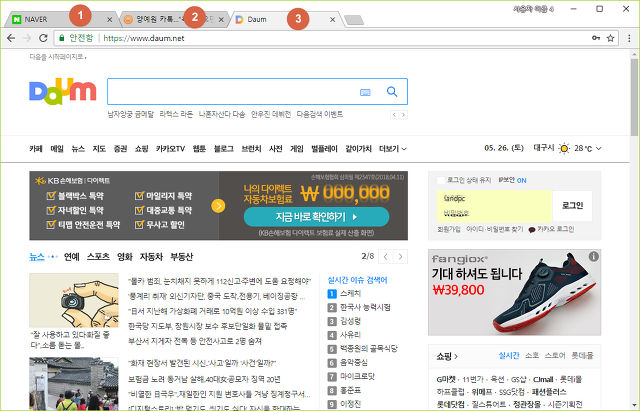Bookmark this page with star icon
The height and width of the screenshot is (411, 640).
point(610,38)
